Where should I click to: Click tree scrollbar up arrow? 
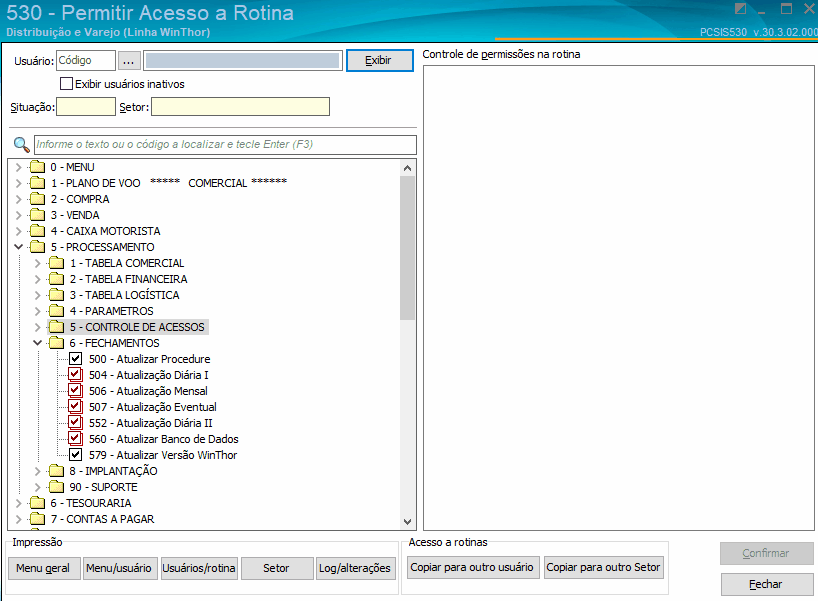pyautogui.click(x=407, y=168)
